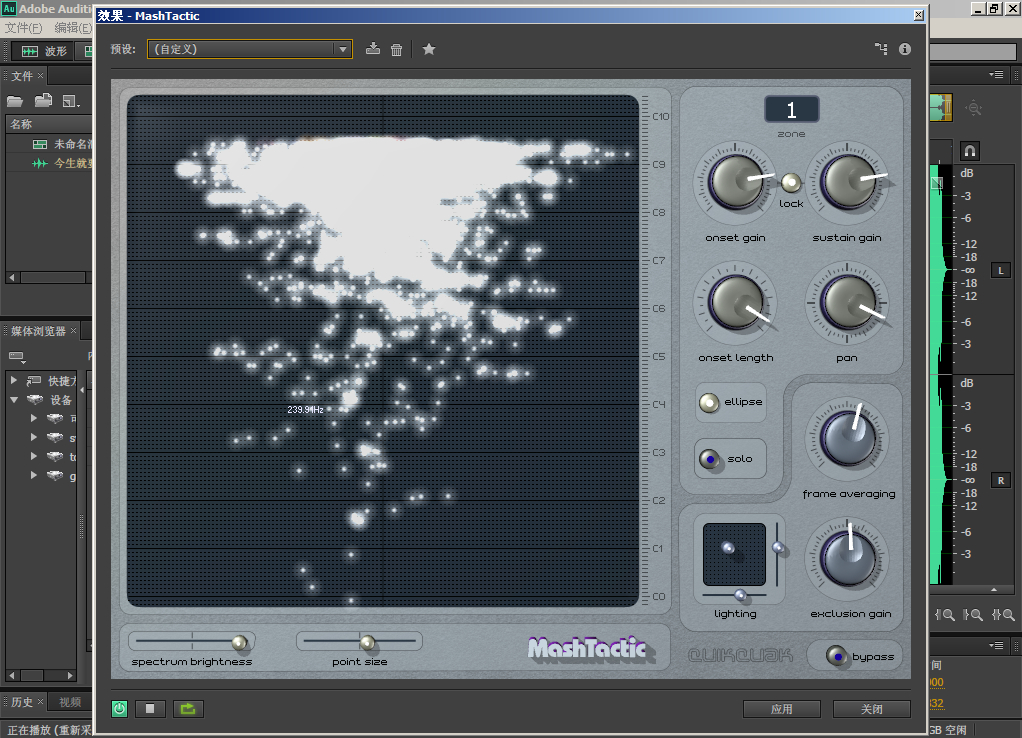Click the pan knob

tap(847, 303)
